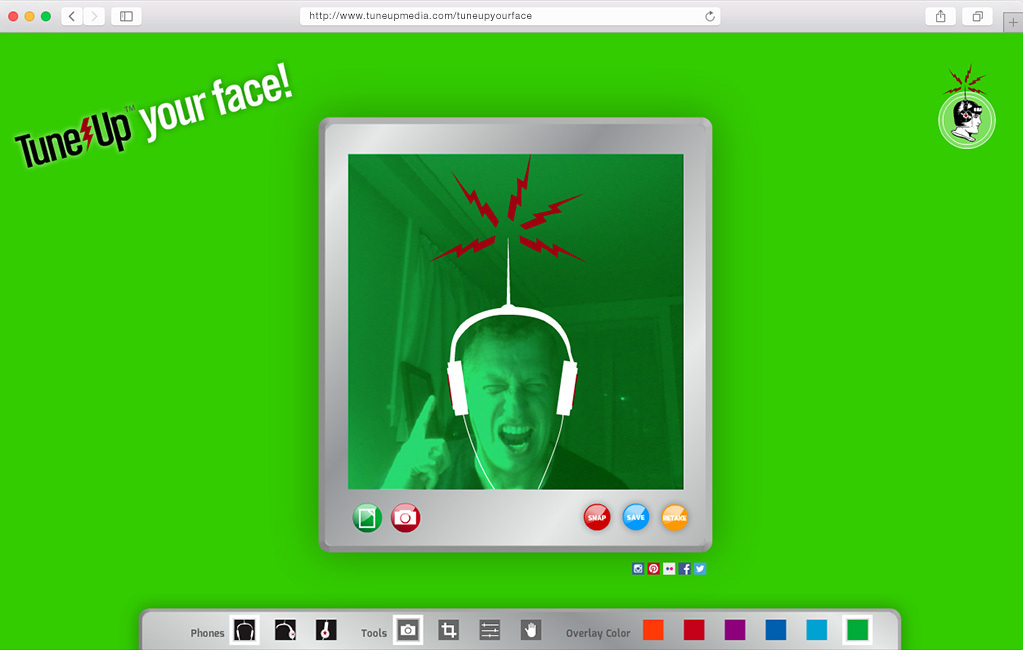Select the front-view headphones style

click(244, 630)
